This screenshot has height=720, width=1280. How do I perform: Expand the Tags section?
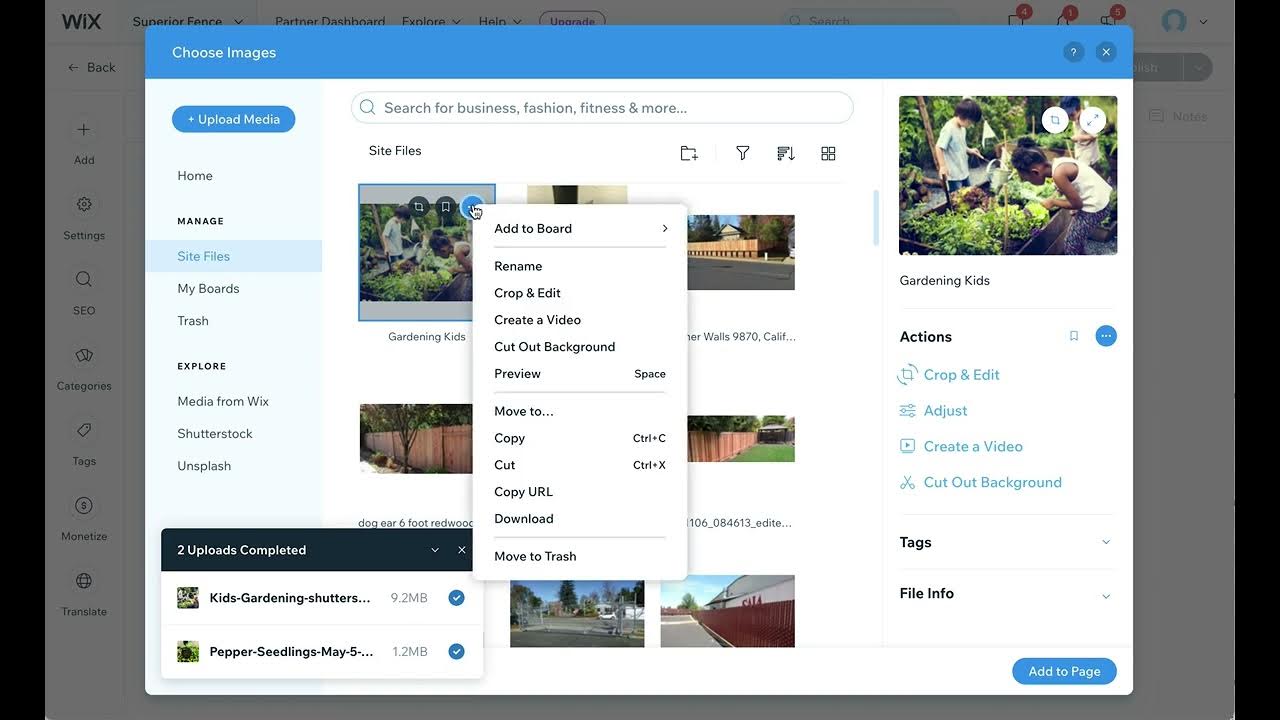pos(1106,542)
